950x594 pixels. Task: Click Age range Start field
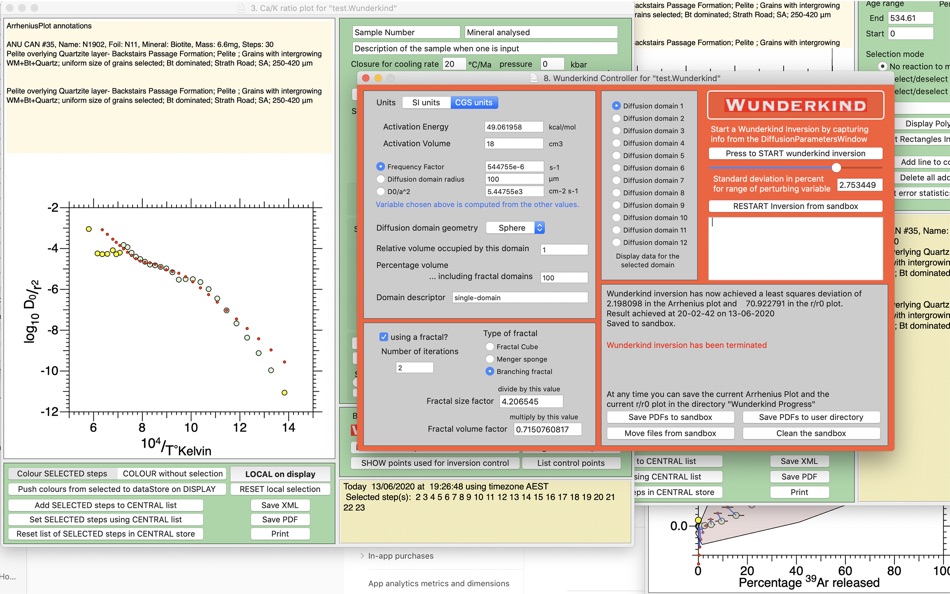[911, 33]
